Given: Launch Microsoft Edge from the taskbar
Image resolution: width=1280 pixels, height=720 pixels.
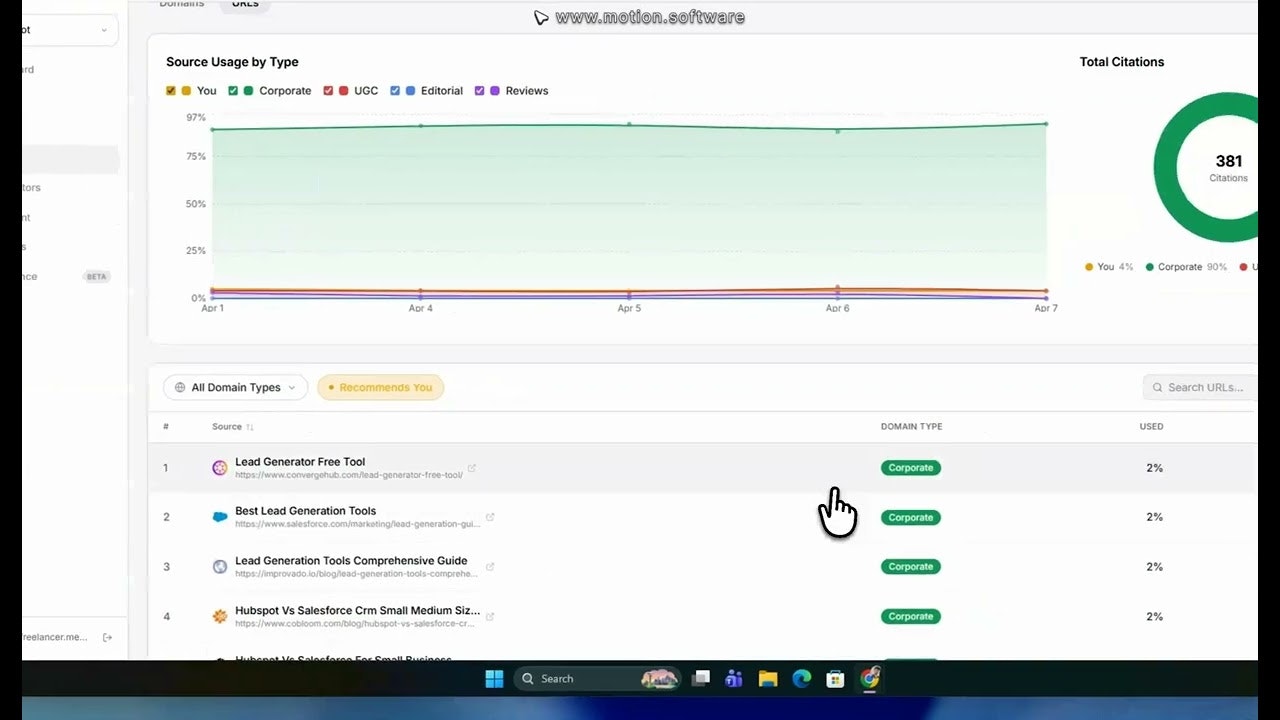Looking at the screenshot, I should click(801, 679).
